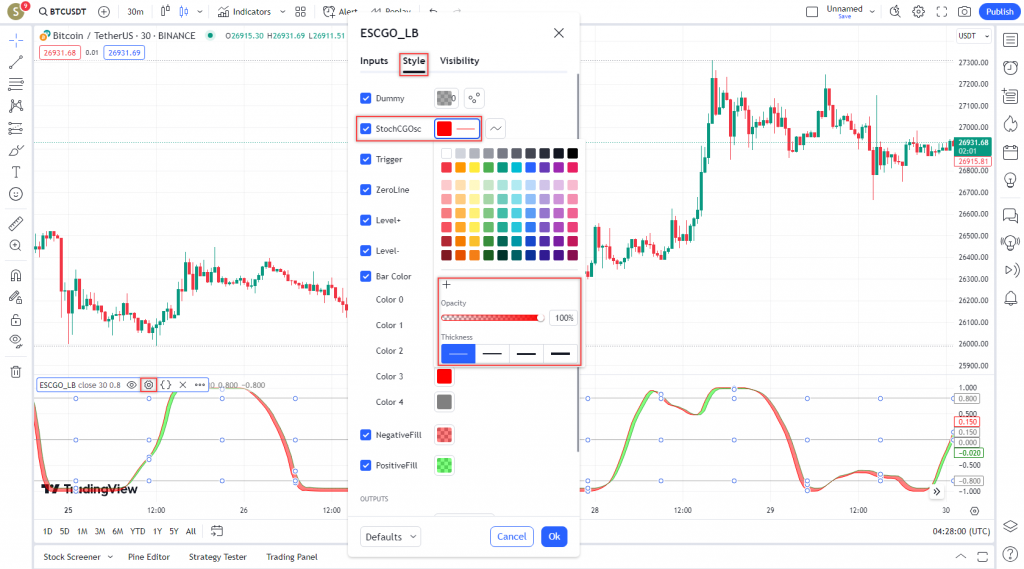The image size is (1024, 569).
Task: Toggle the ZeroLine checkbox
Action: click(366, 190)
